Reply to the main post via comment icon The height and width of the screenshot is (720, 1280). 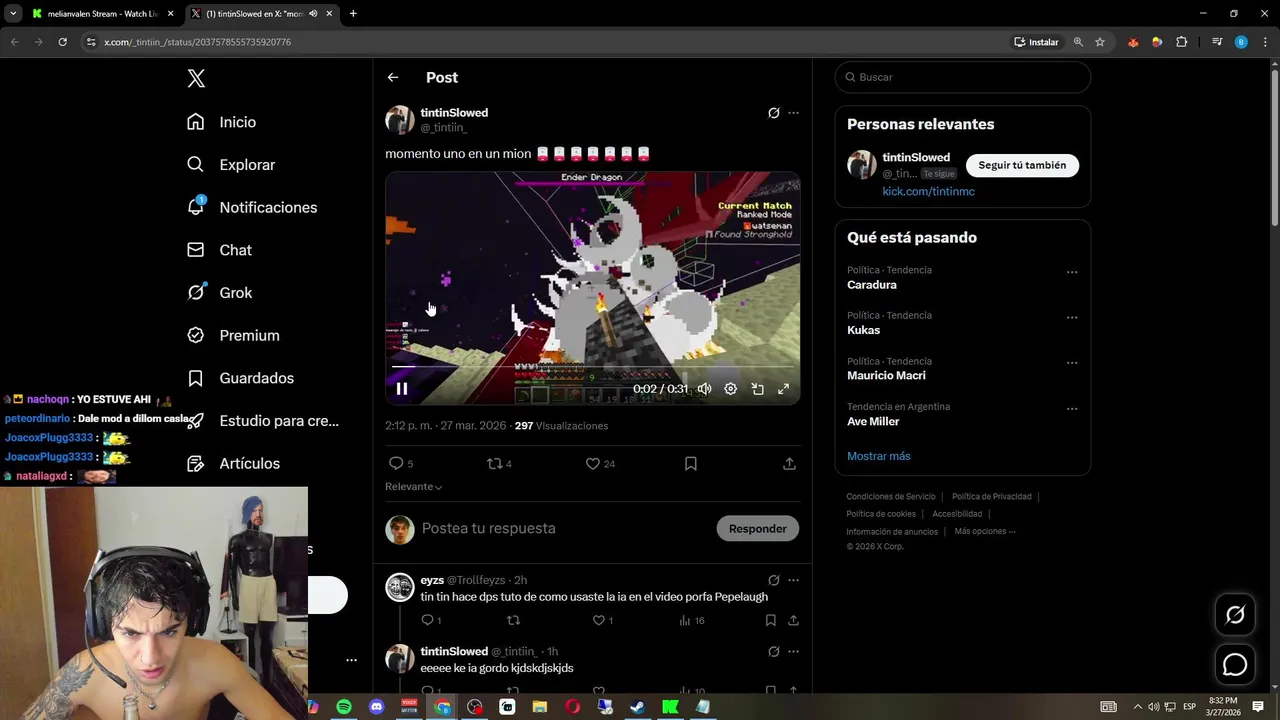pyautogui.click(x=400, y=464)
